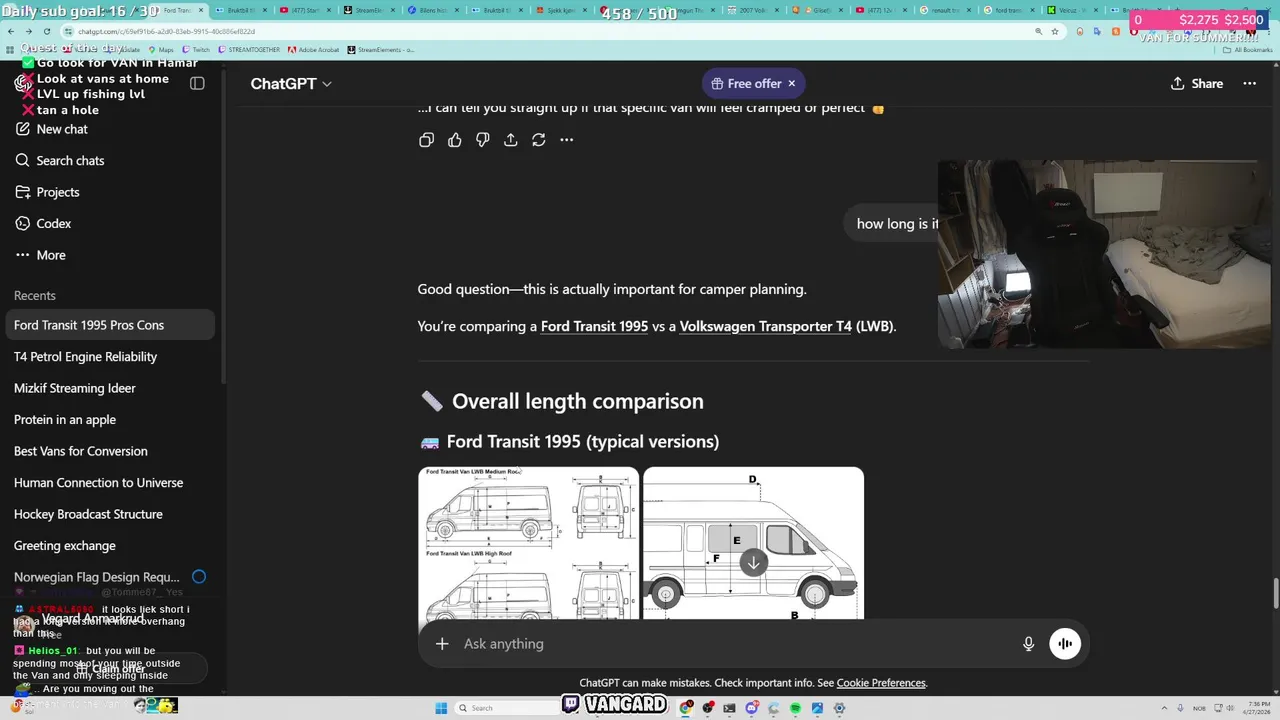Click the share response upload icon
Image resolution: width=1280 pixels, height=720 pixels.
point(511,140)
